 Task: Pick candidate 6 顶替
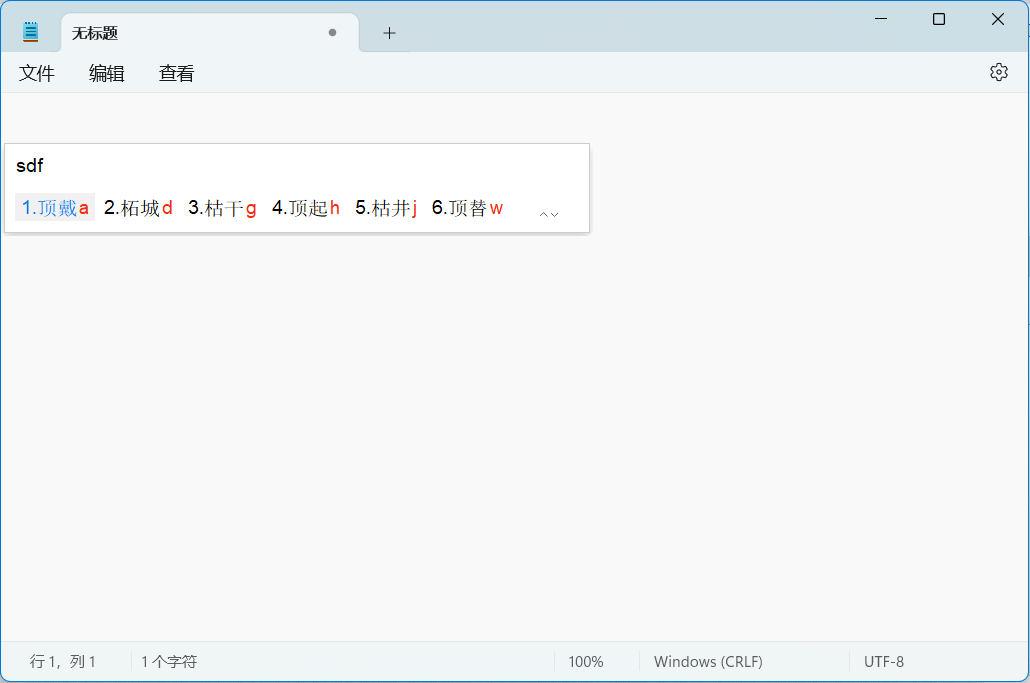(467, 208)
